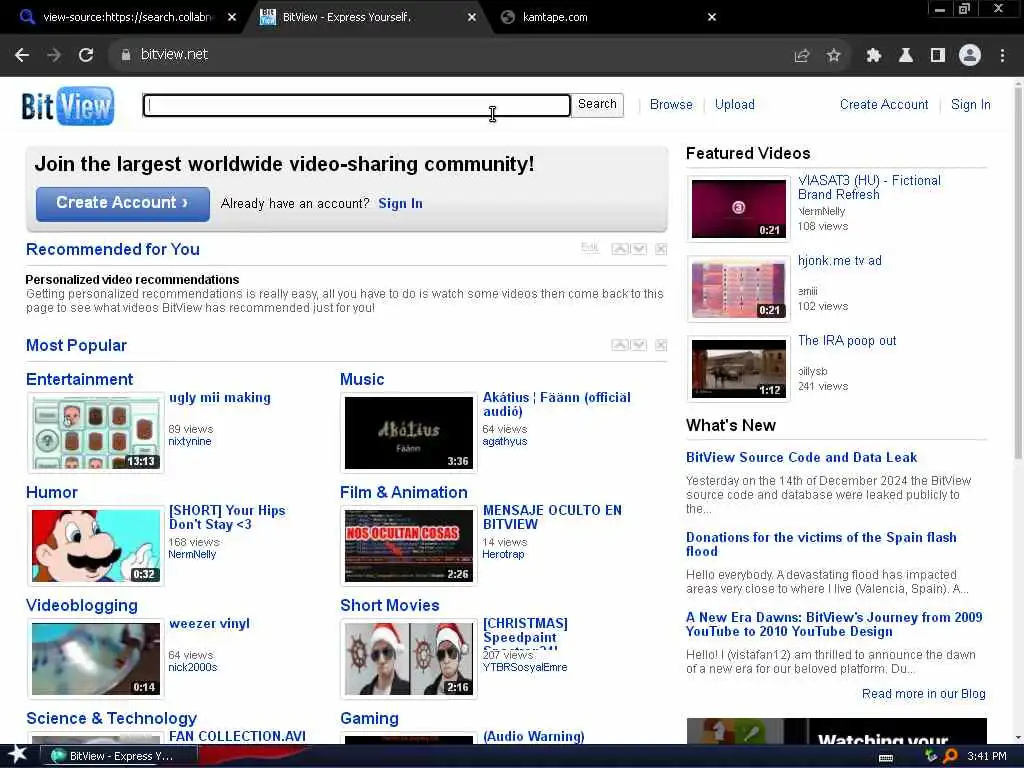Close the view-source tab
This screenshot has height=768, width=1024.
click(232, 17)
